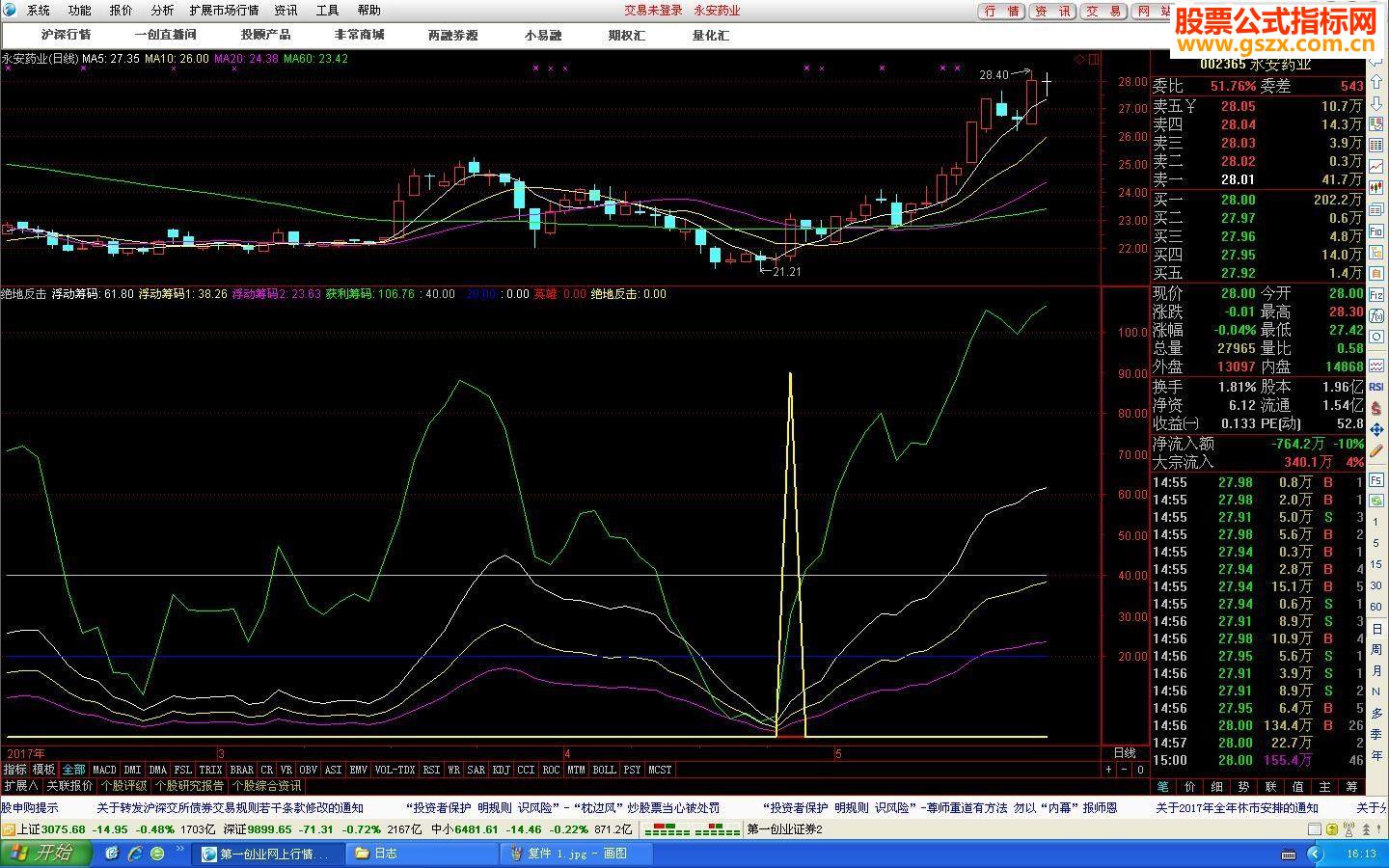
Task: Click the keyboard icon in system tray
Action: (x=1289, y=854)
